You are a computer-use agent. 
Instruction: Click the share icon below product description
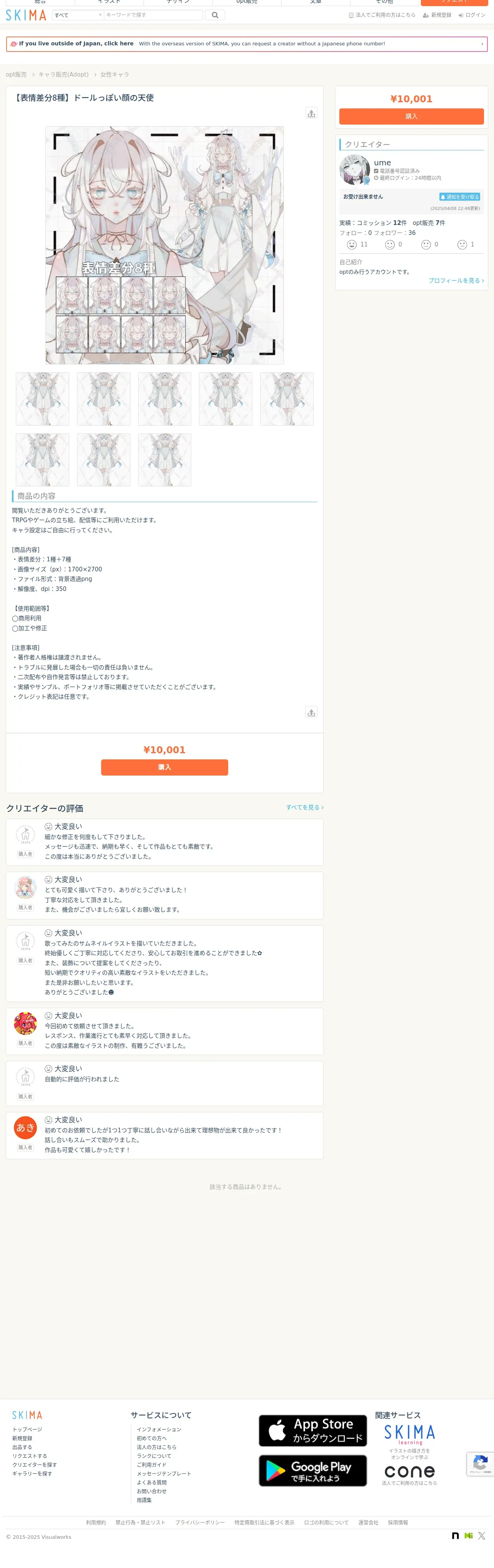click(311, 712)
